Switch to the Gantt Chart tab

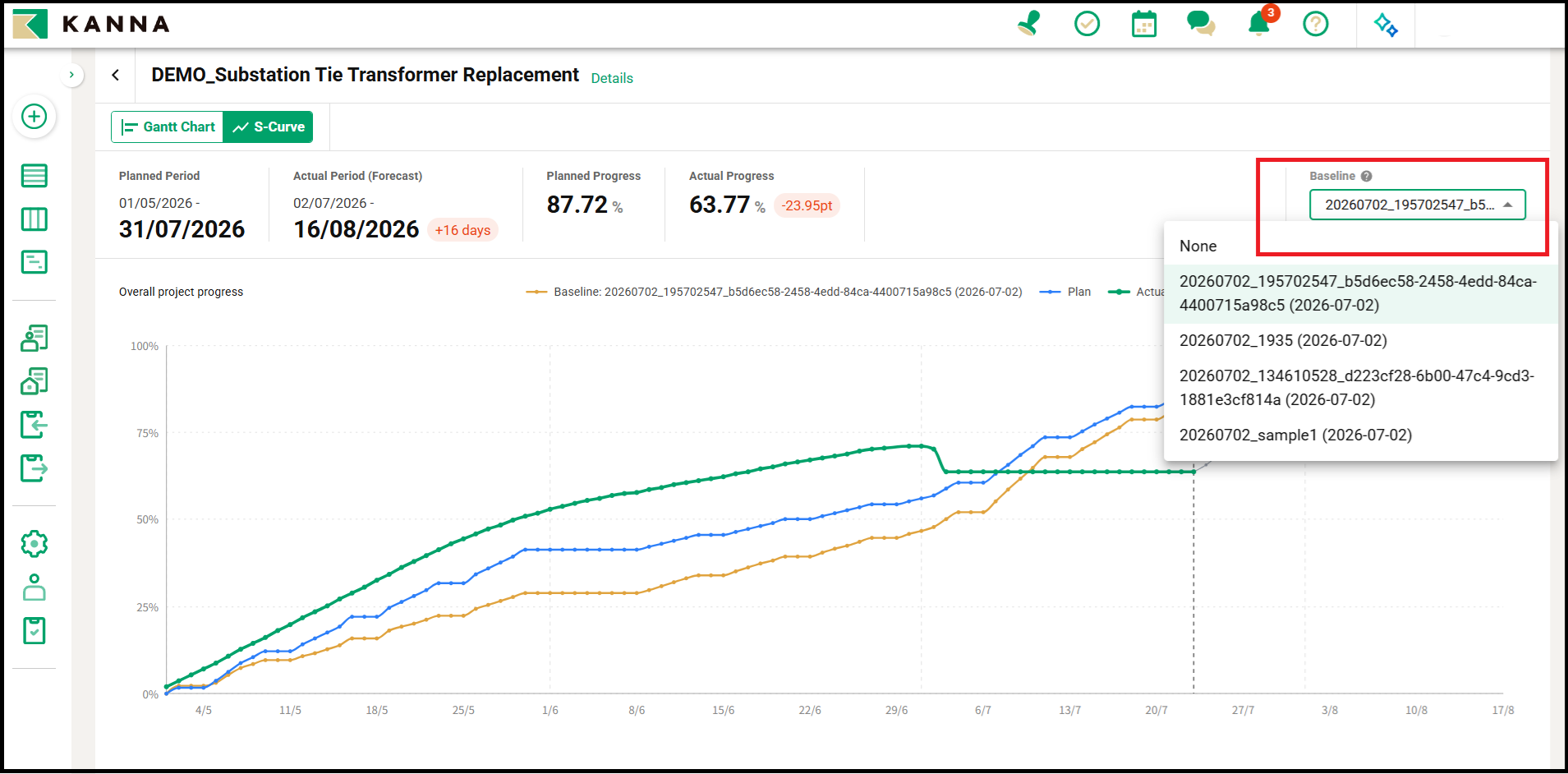click(168, 127)
